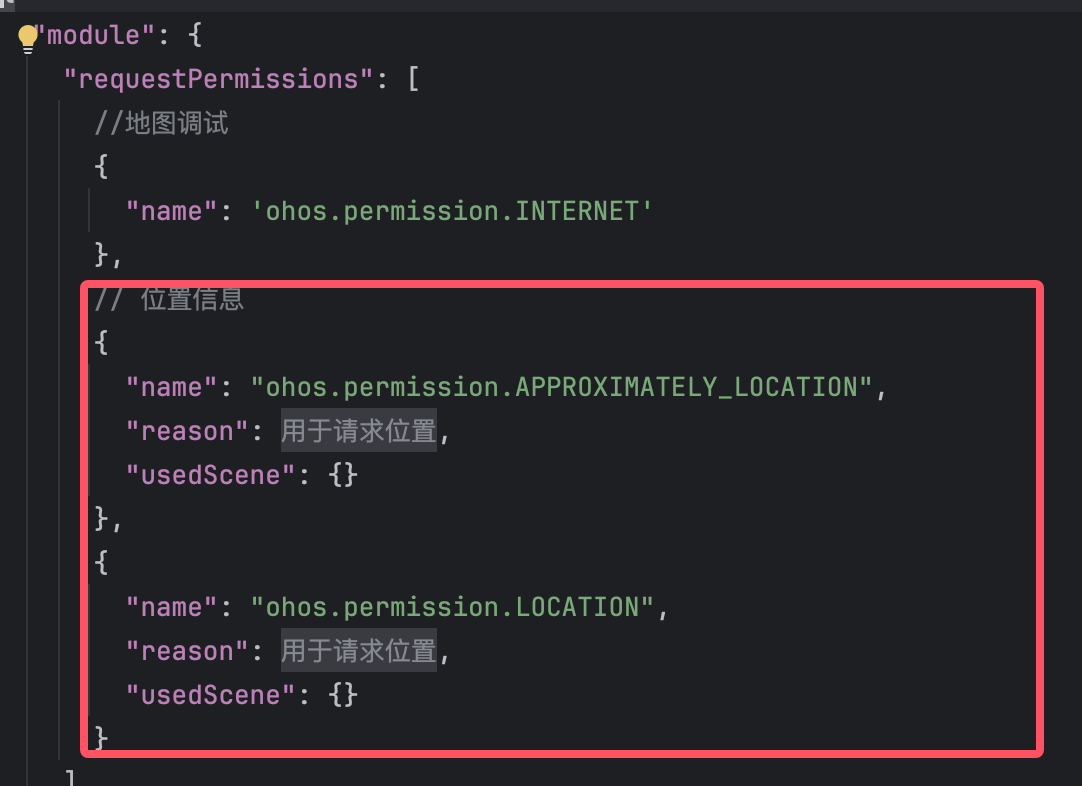
Task: Click the yellow lightbulb quick-fix icon
Action: click(28, 39)
